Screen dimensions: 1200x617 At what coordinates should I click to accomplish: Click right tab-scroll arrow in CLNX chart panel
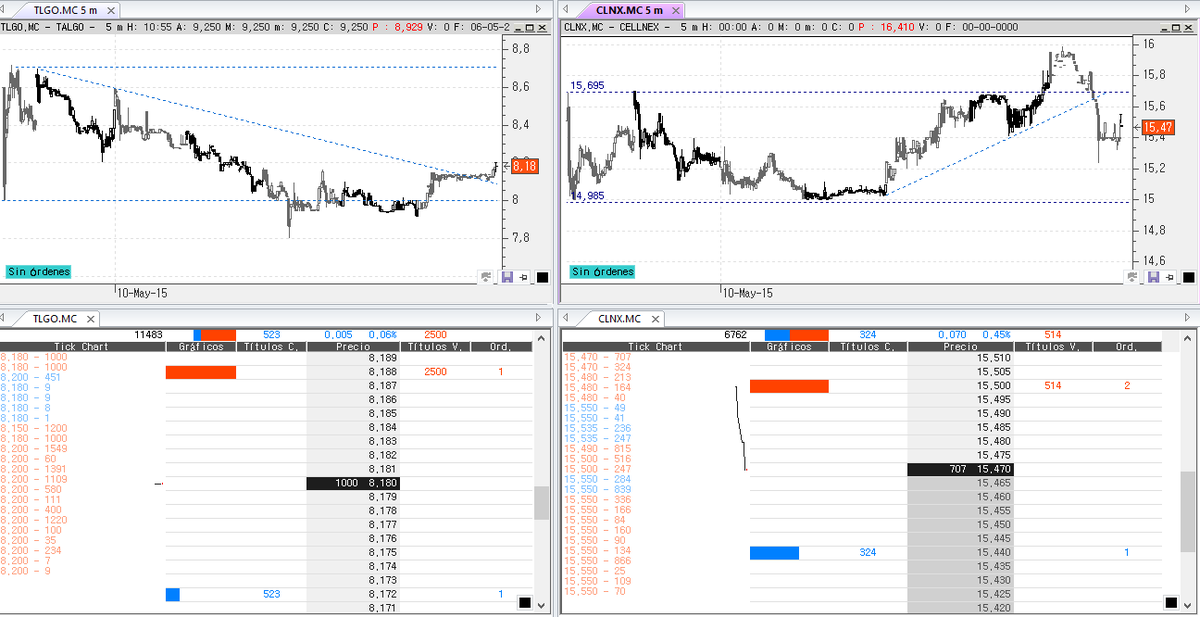1187,9
